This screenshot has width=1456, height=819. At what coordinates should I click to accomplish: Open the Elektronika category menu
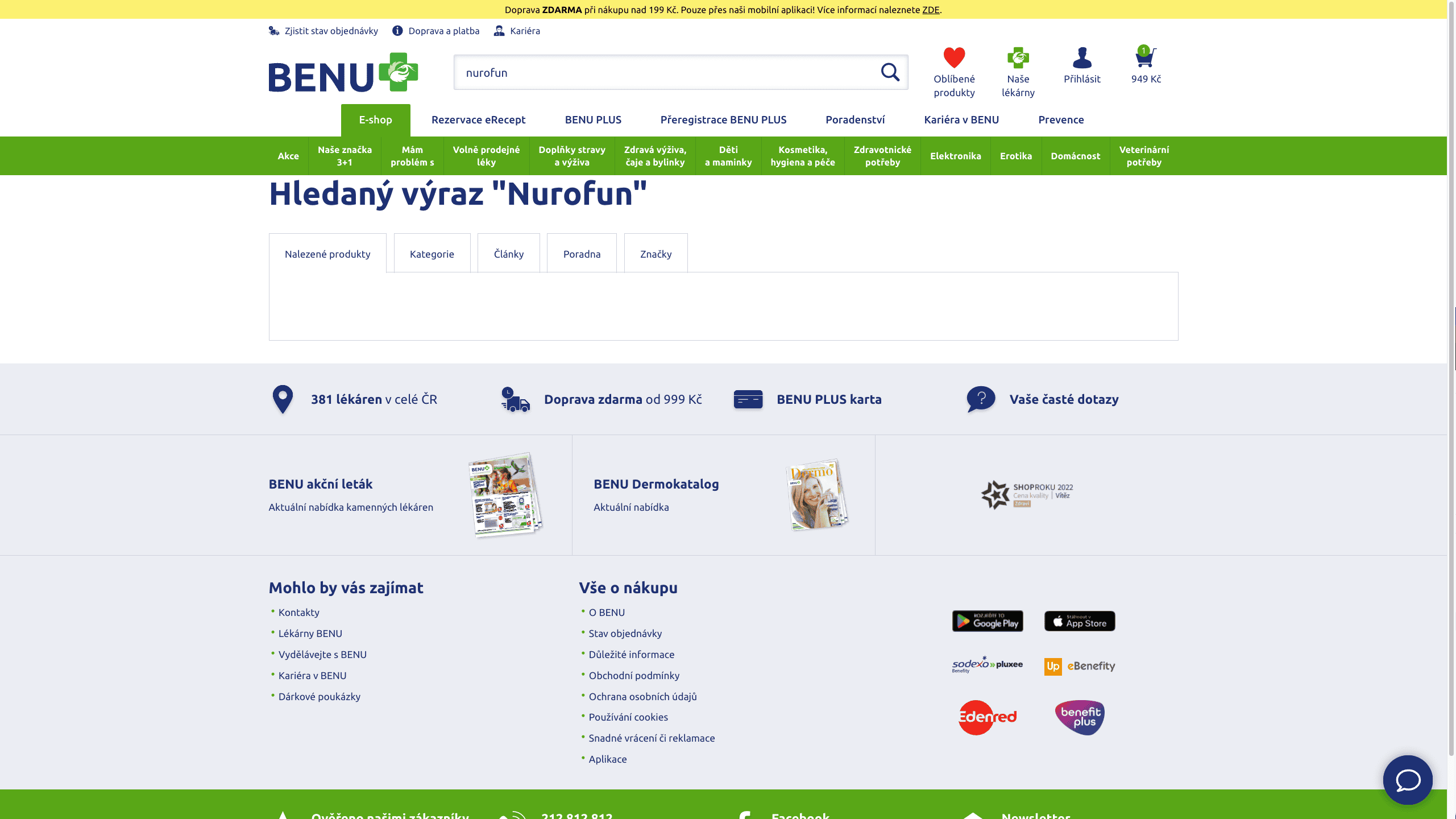click(956, 155)
